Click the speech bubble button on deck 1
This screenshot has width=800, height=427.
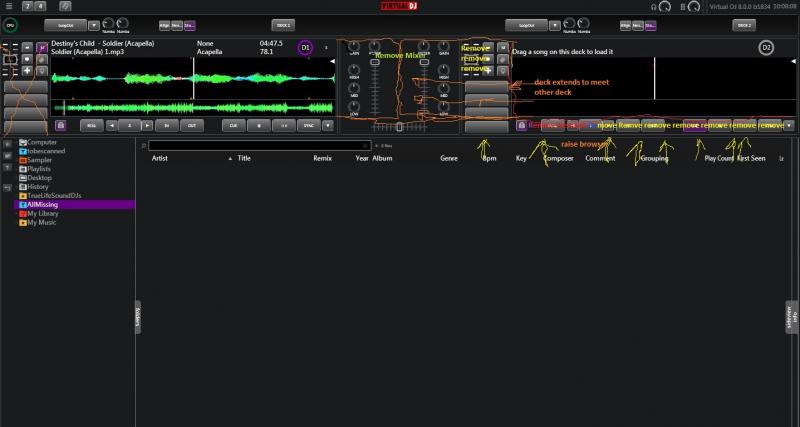(42, 70)
